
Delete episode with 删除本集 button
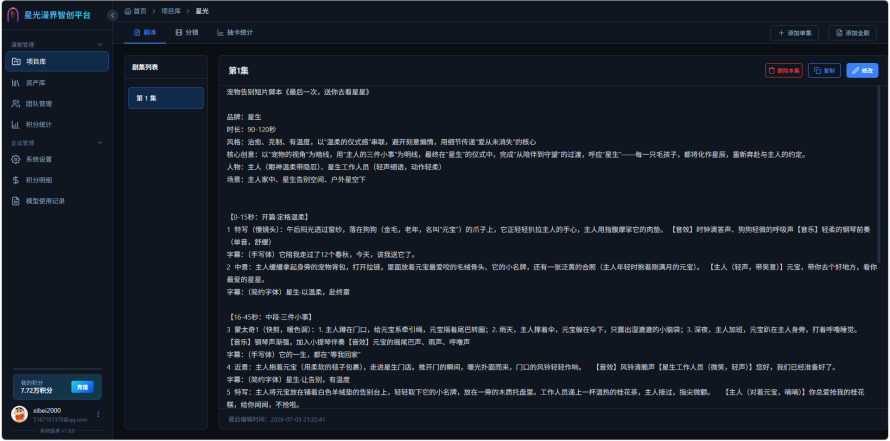[x=783, y=70]
